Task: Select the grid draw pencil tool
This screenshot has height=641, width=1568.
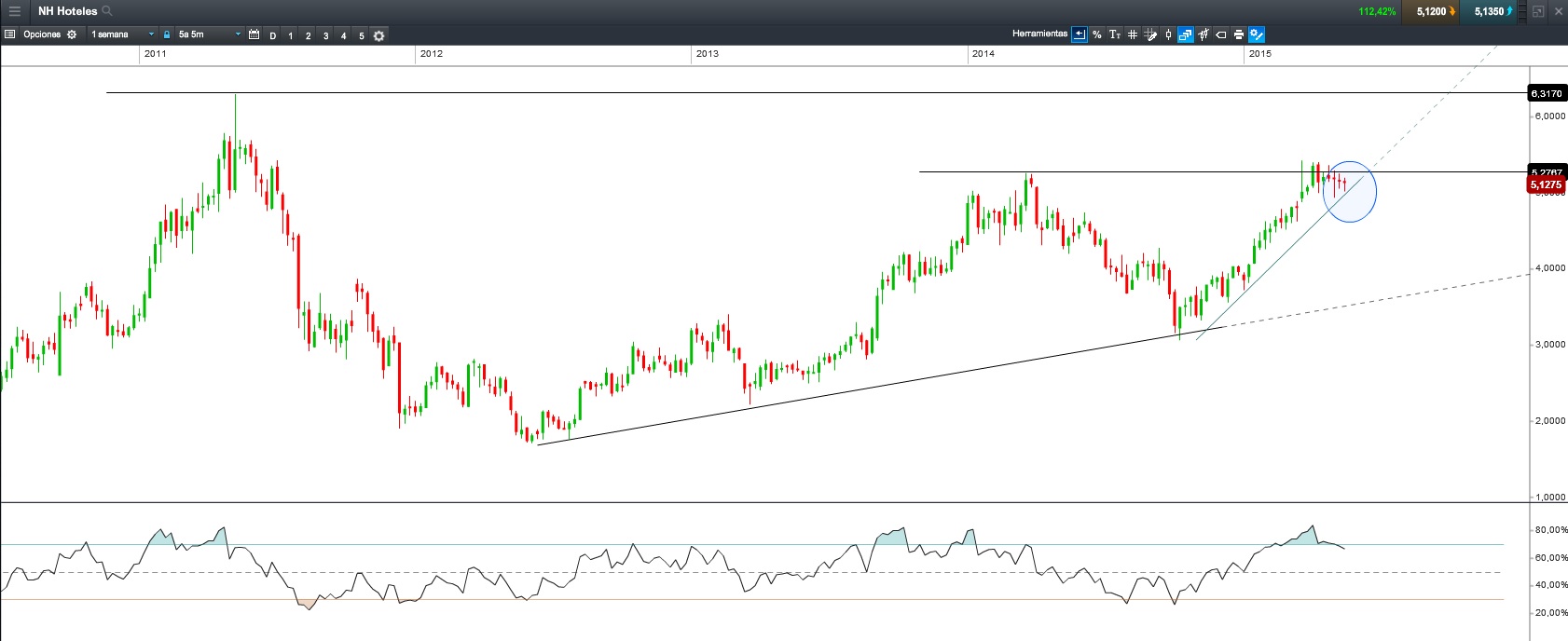Action: pos(1150,34)
